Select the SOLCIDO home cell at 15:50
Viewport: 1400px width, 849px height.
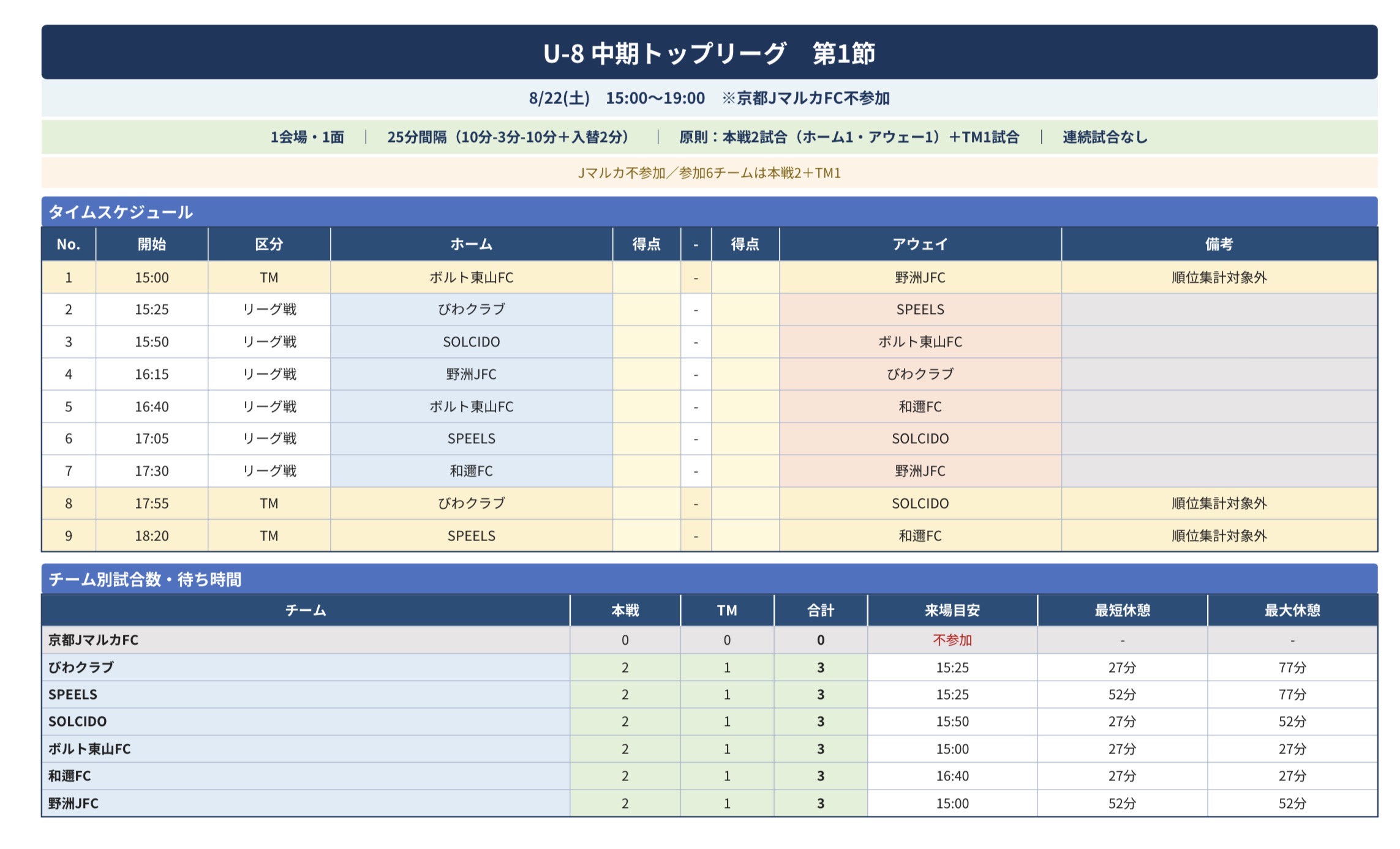click(472, 342)
